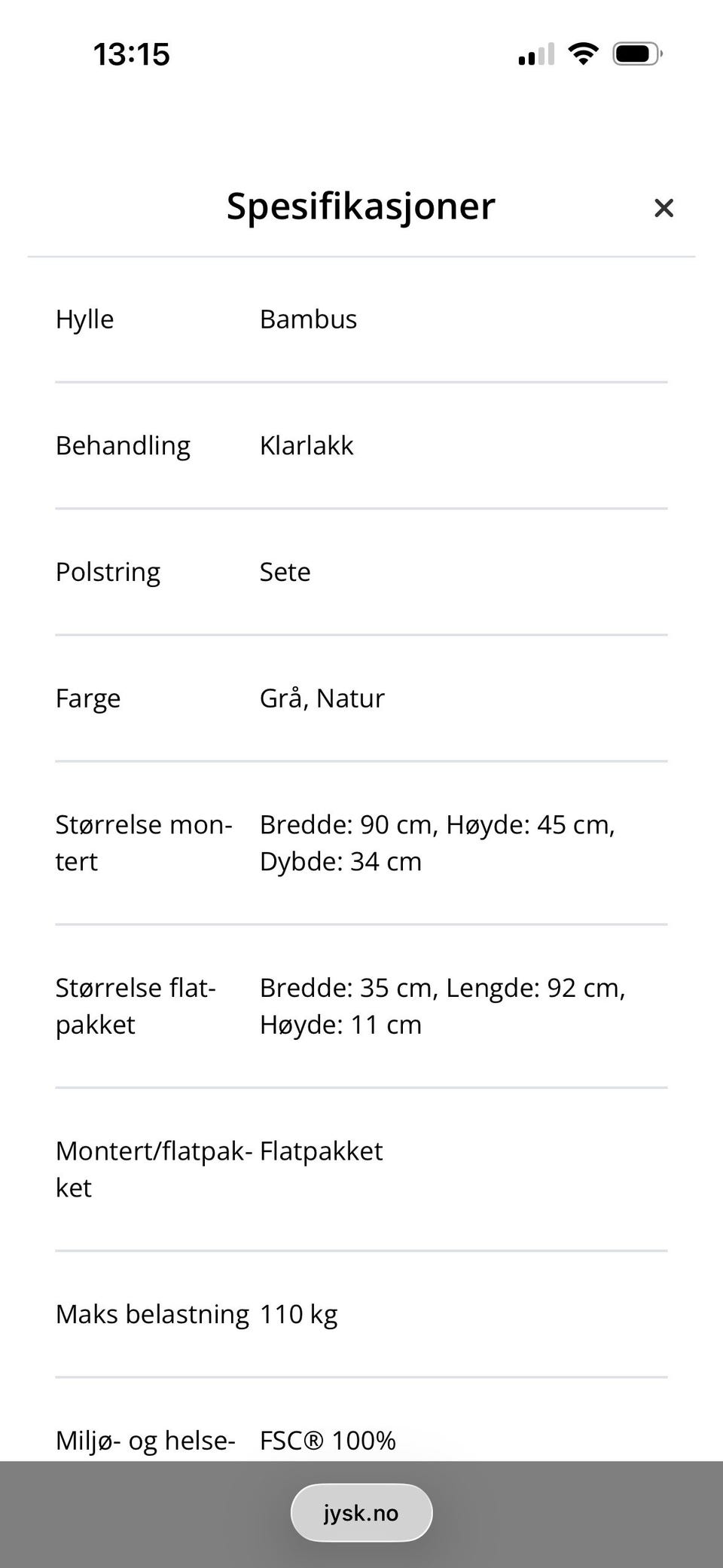The height and width of the screenshot is (1568, 723).
Task: Tap the Bredde 90 cm dimension text
Action: tap(343, 824)
